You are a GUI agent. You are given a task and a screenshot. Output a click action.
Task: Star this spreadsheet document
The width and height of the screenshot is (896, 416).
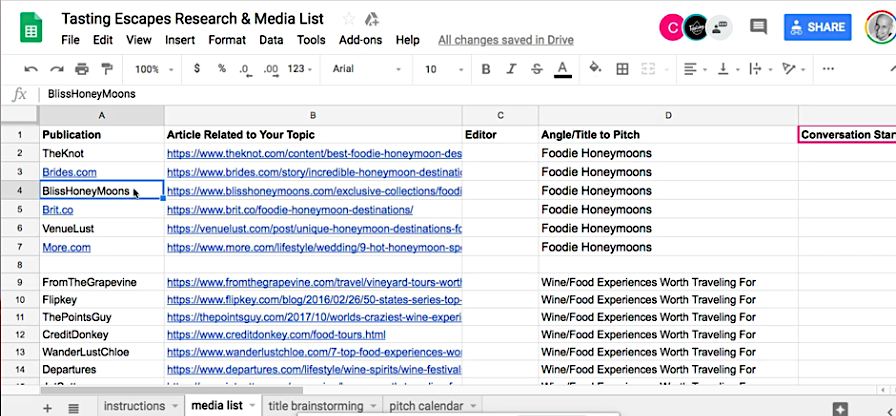click(348, 19)
